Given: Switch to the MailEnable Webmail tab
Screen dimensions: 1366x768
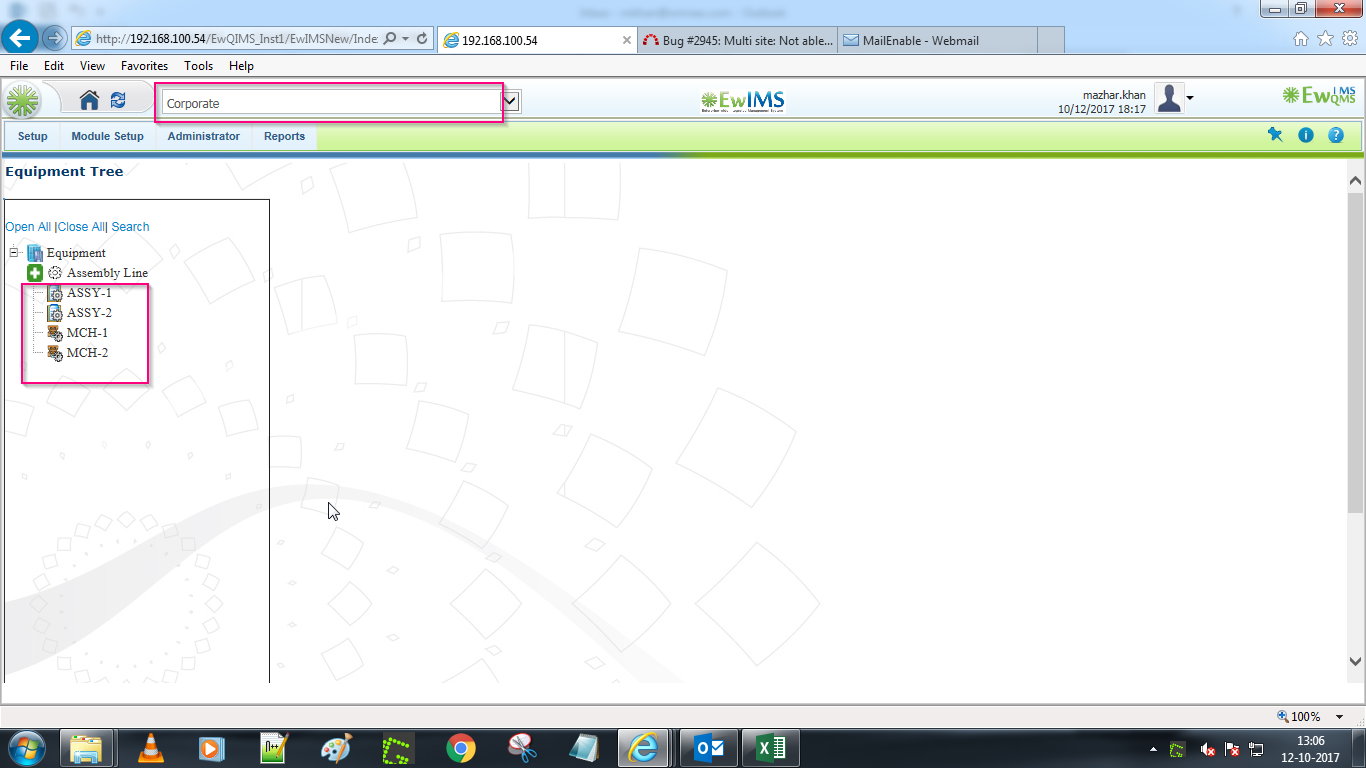Looking at the screenshot, I should [937, 40].
